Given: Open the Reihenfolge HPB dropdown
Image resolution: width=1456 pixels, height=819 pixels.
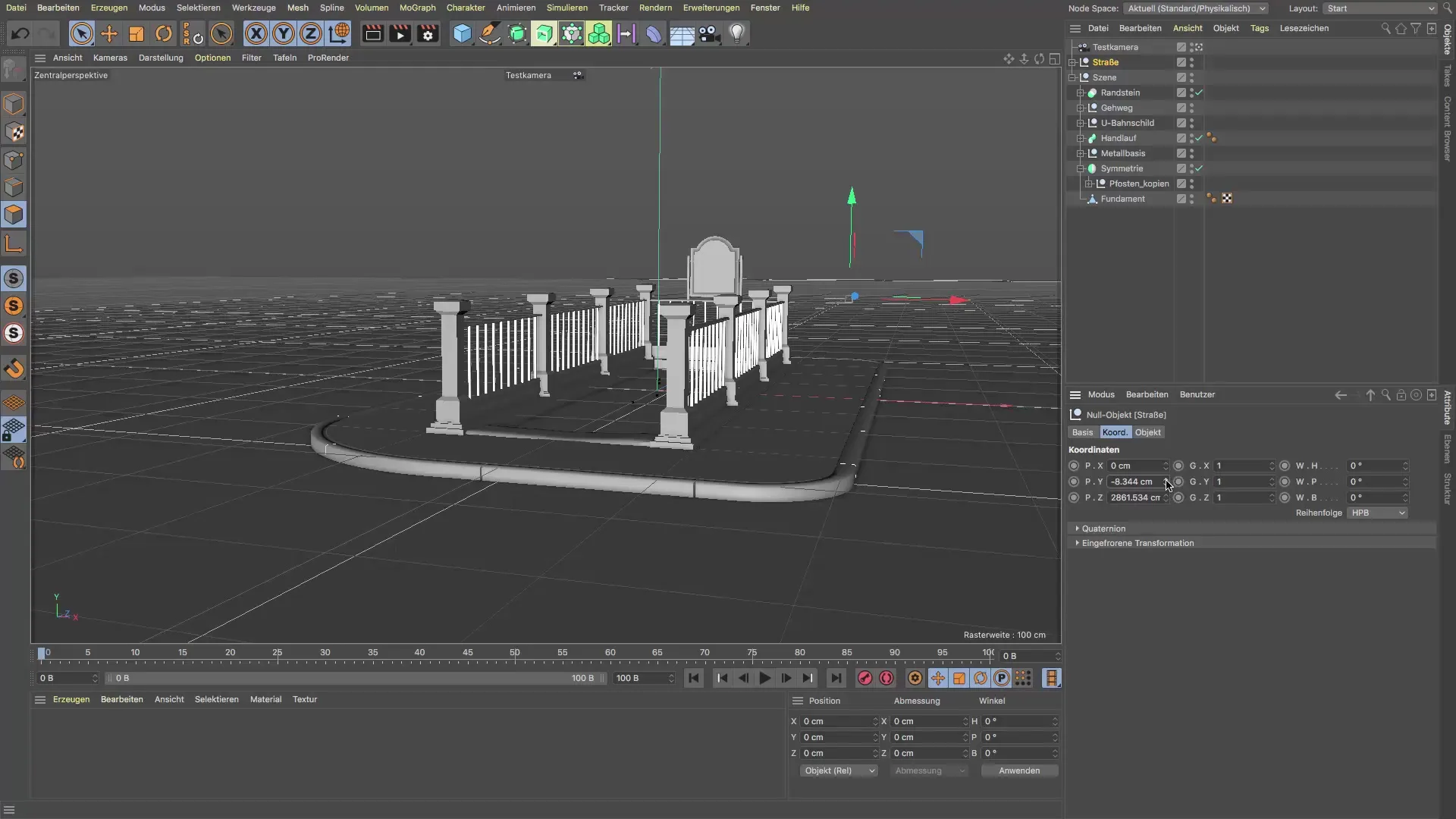Looking at the screenshot, I should coord(1378,513).
